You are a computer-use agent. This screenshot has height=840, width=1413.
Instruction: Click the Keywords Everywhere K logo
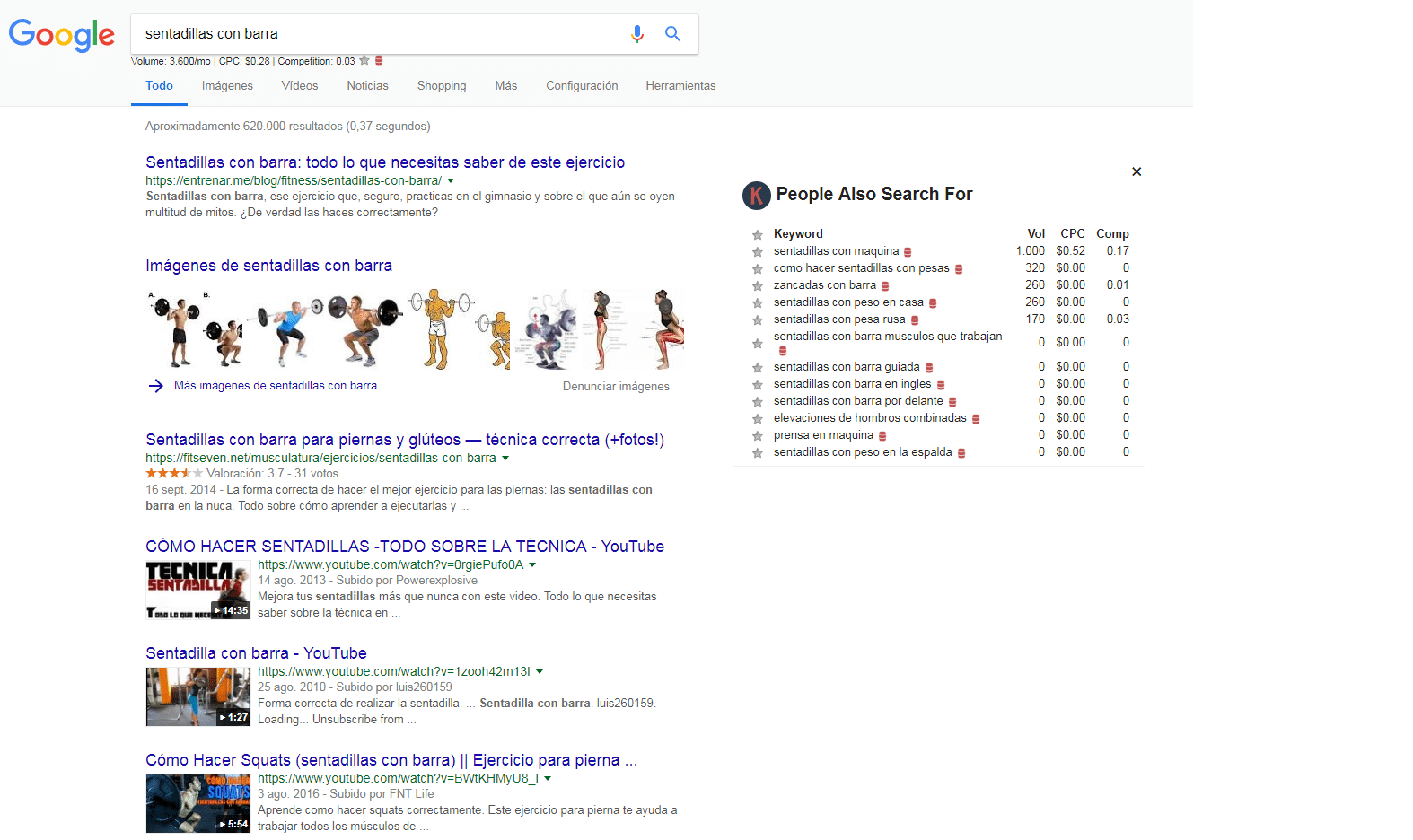[757, 195]
